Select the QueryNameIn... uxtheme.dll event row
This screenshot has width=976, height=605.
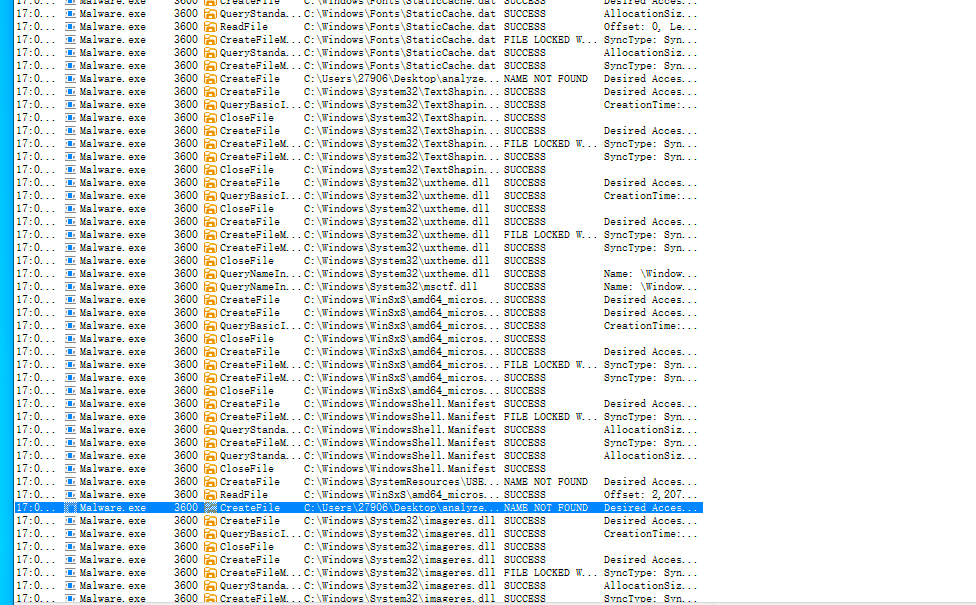(x=359, y=274)
